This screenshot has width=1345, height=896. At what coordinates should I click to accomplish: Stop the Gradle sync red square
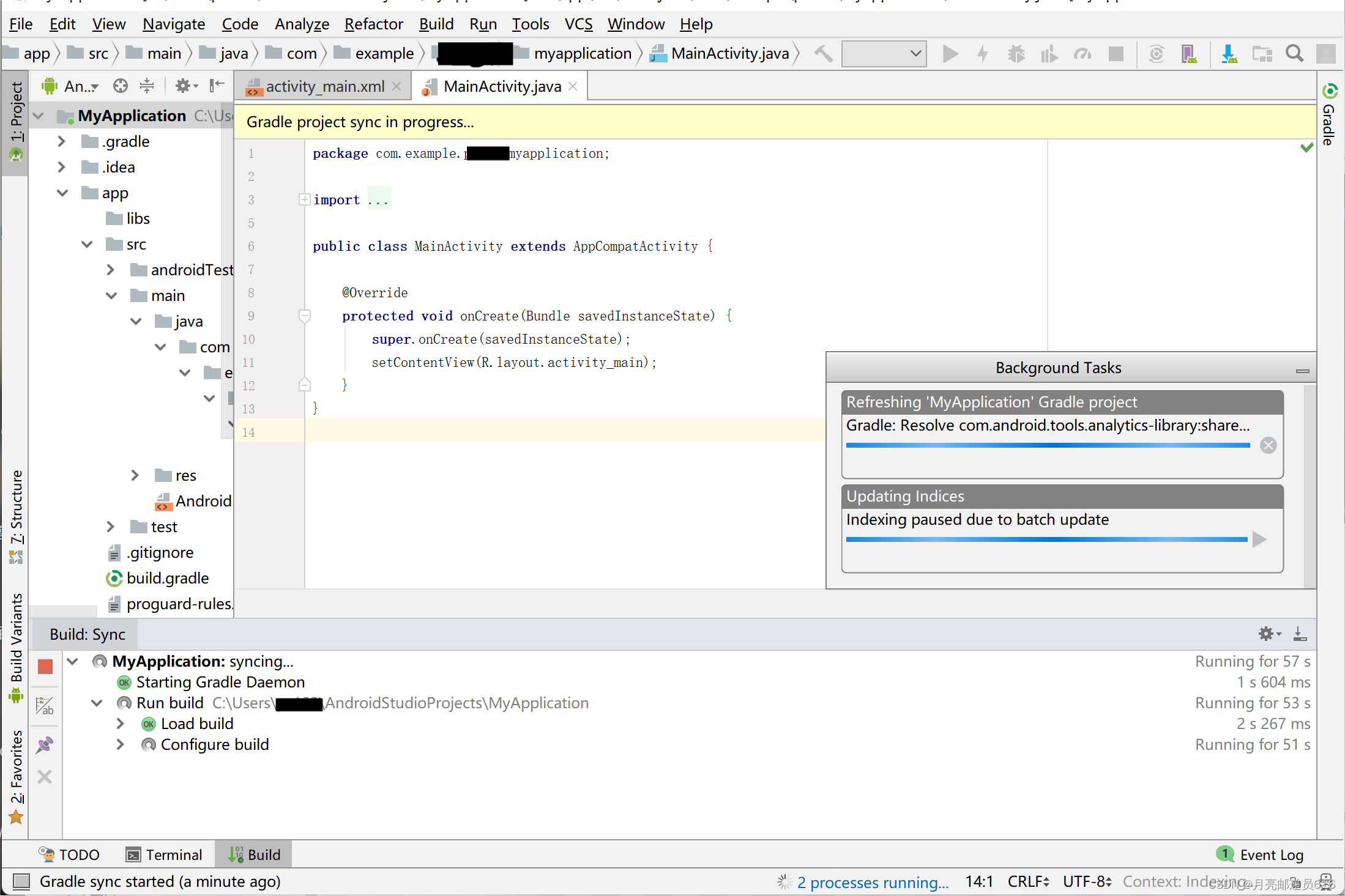pos(45,666)
